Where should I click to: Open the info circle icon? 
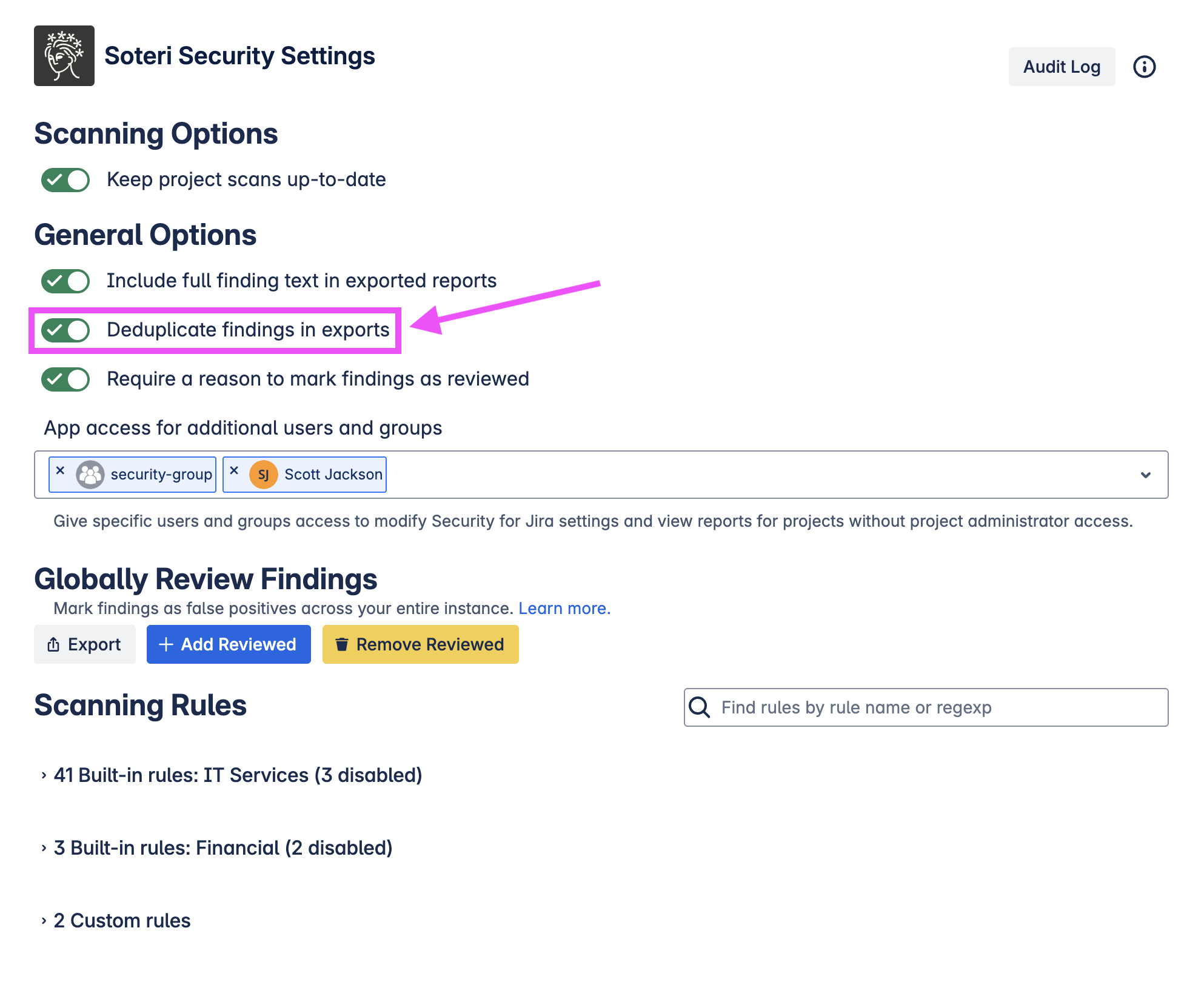click(x=1144, y=67)
